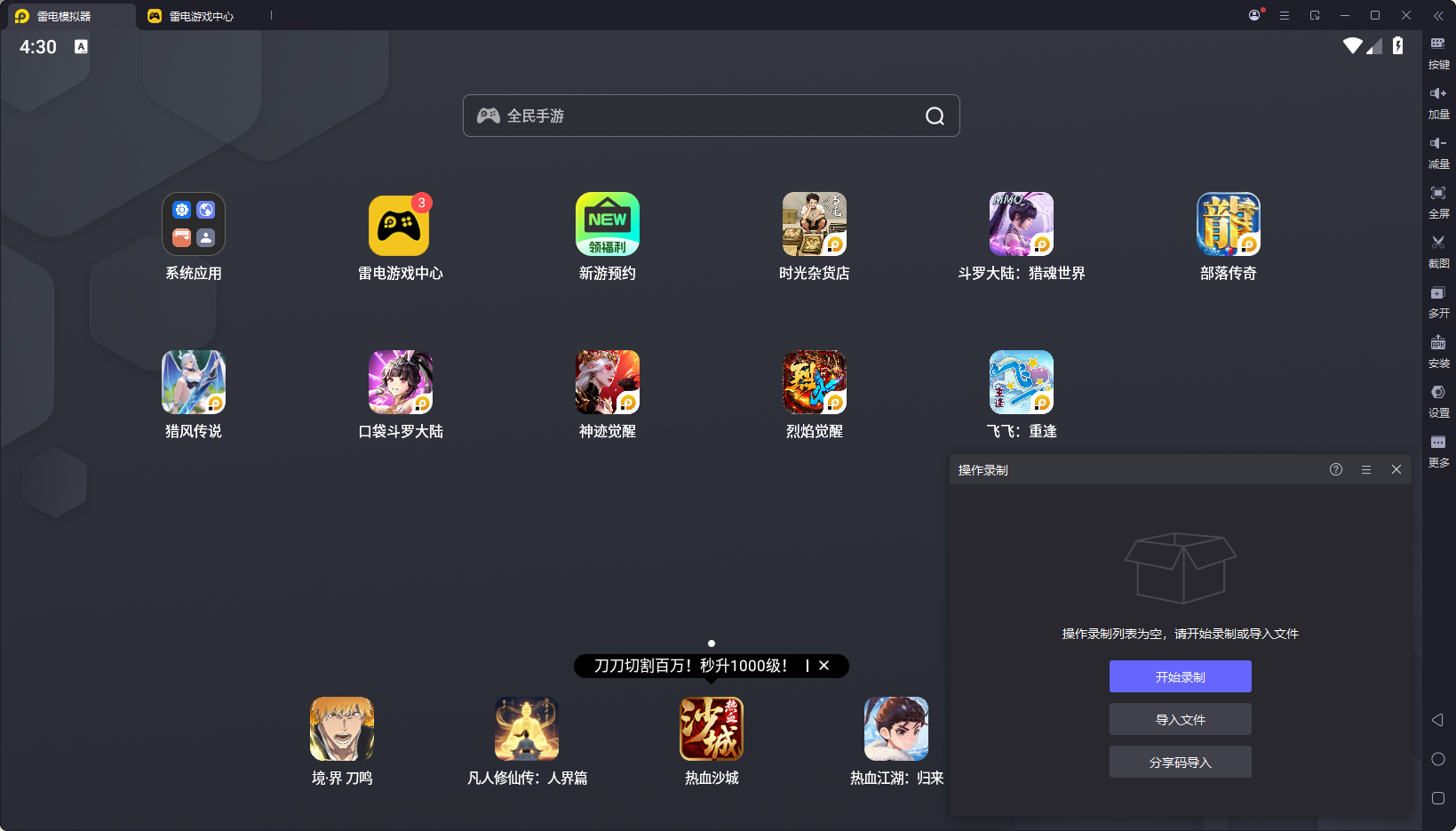Increase volume with 加量 icon
The image size is (1456, 831).
click(1438, 102)
